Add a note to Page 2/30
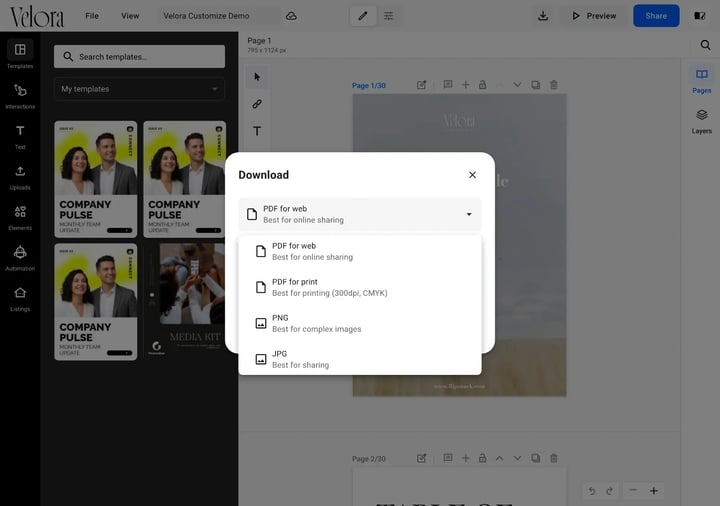 448,458
